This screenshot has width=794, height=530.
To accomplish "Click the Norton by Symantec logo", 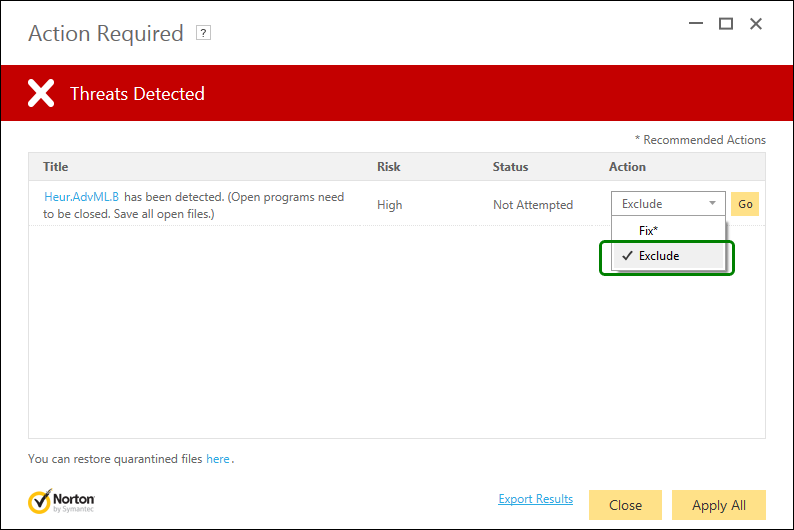I will (61, 501).
